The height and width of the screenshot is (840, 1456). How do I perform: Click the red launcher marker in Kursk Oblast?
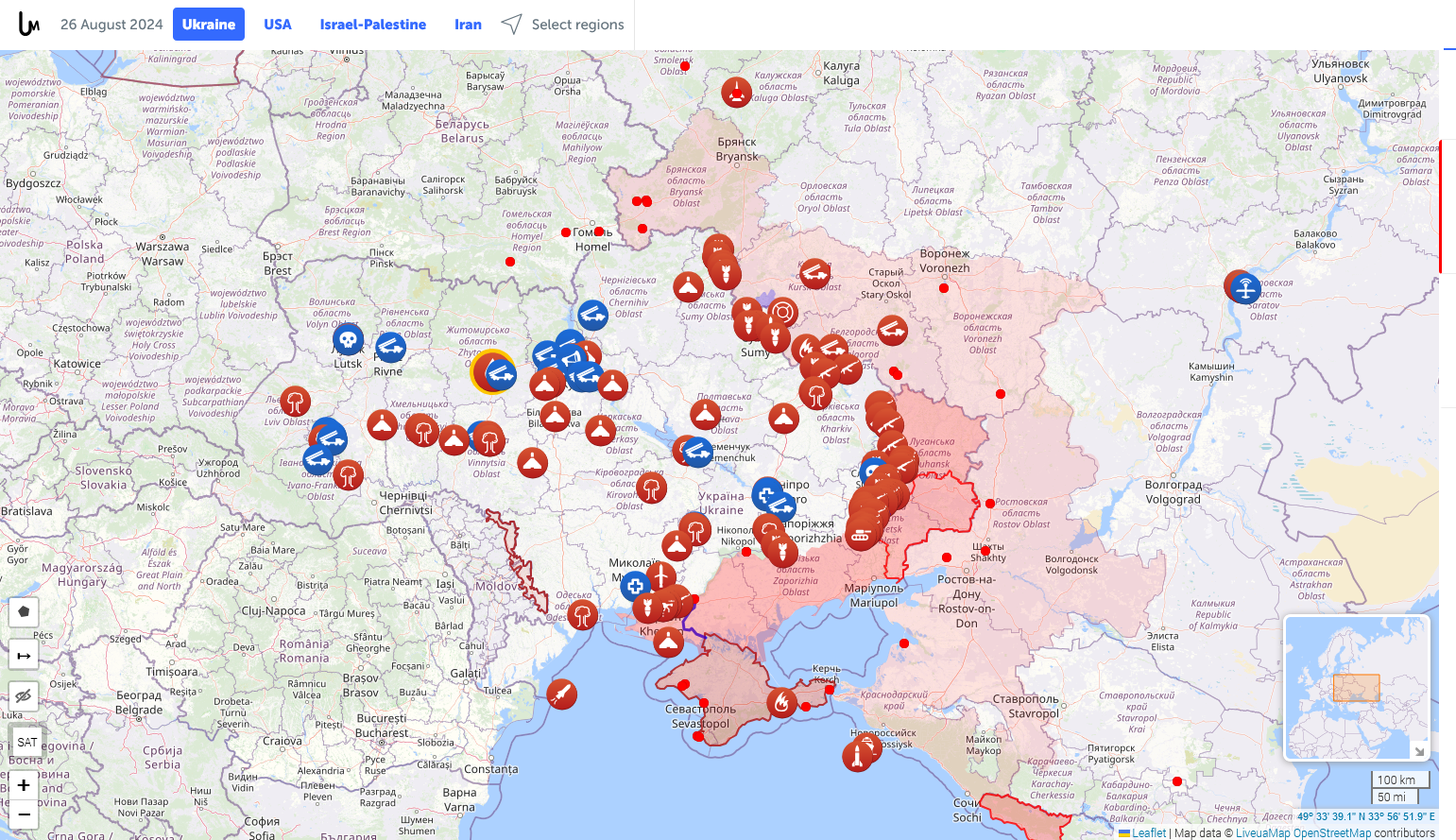pyautogui.click(x=814, y=274)
